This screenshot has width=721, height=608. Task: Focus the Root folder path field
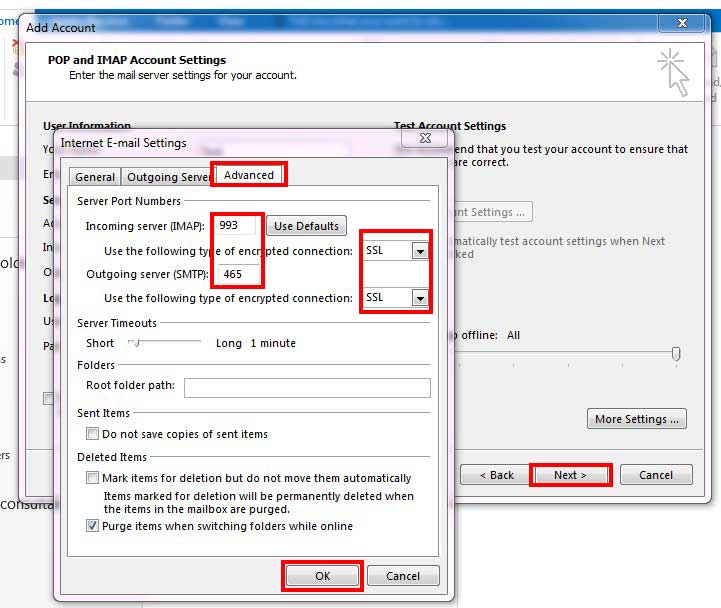coord(307,387)
